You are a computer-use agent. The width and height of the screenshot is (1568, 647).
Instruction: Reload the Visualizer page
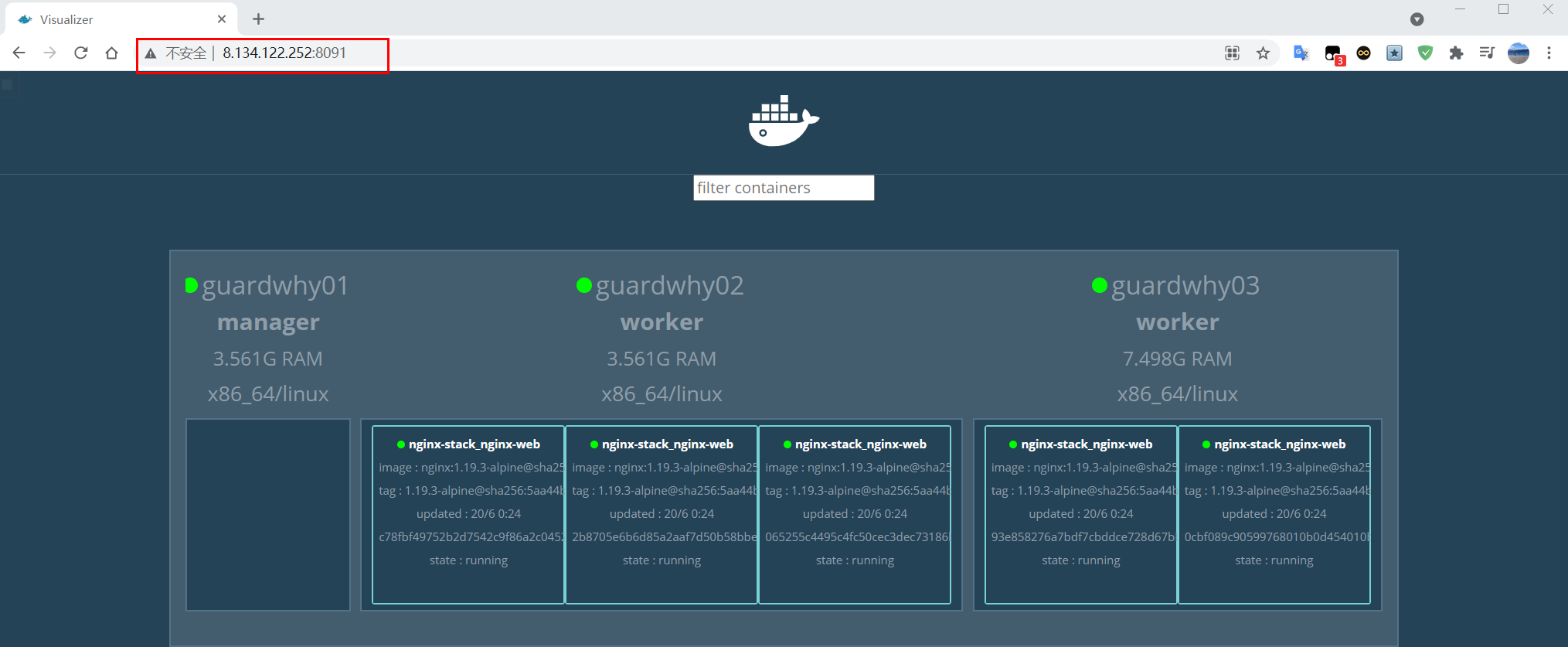tap(81, 53)
